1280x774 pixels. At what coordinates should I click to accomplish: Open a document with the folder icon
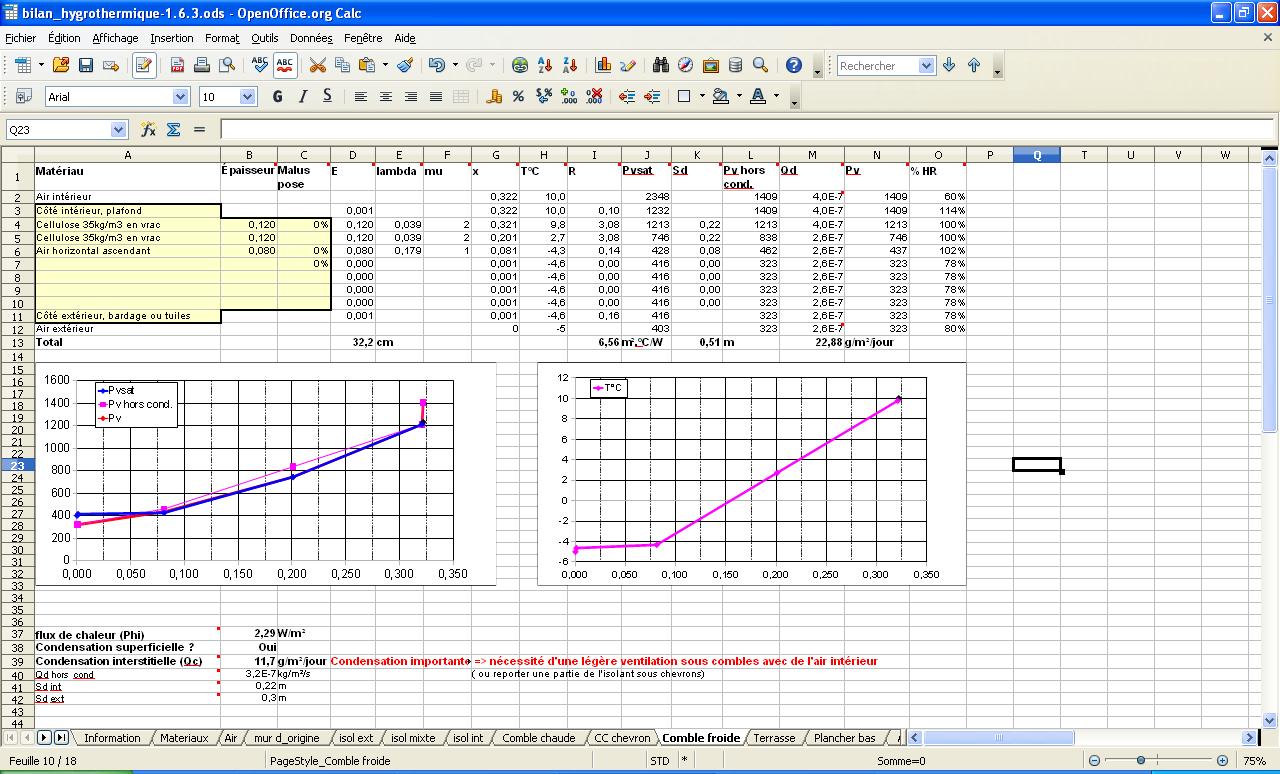pos(61,65)
